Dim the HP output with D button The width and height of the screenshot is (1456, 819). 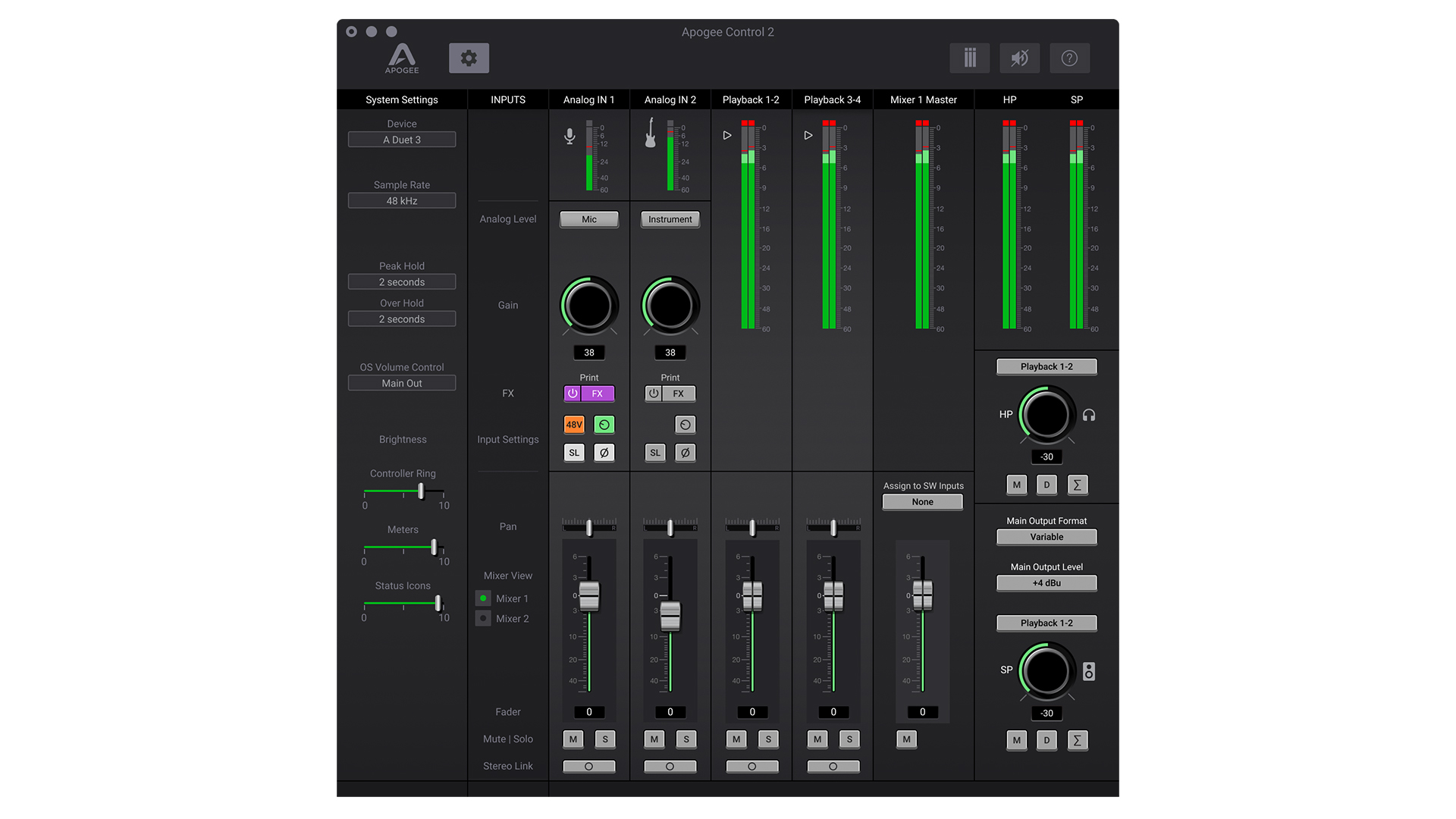click(x=1046, y=485)
